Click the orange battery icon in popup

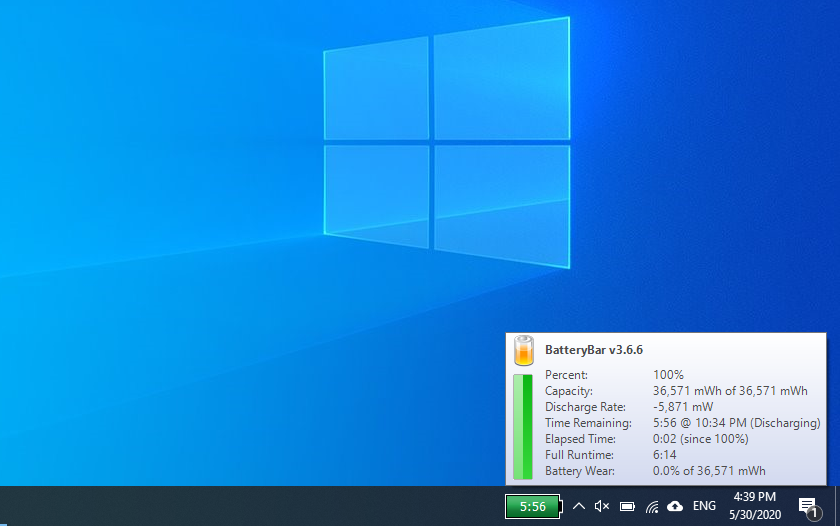(523, 351)
